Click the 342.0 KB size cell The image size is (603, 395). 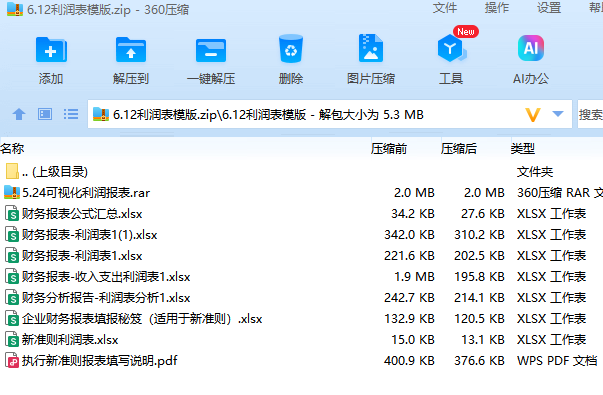(410, 235)
